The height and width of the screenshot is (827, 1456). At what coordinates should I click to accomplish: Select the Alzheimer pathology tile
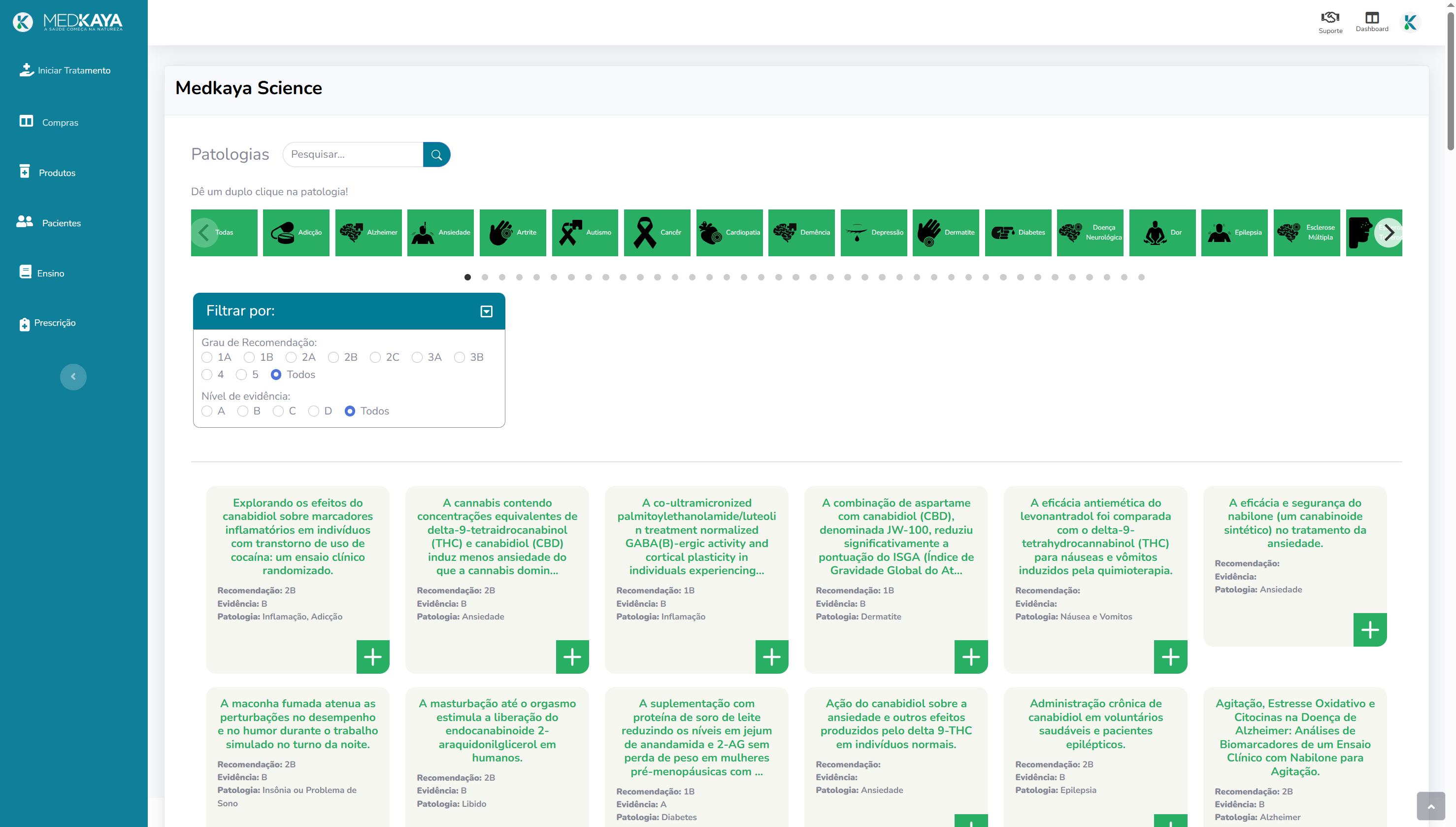[x=368, y=233]
